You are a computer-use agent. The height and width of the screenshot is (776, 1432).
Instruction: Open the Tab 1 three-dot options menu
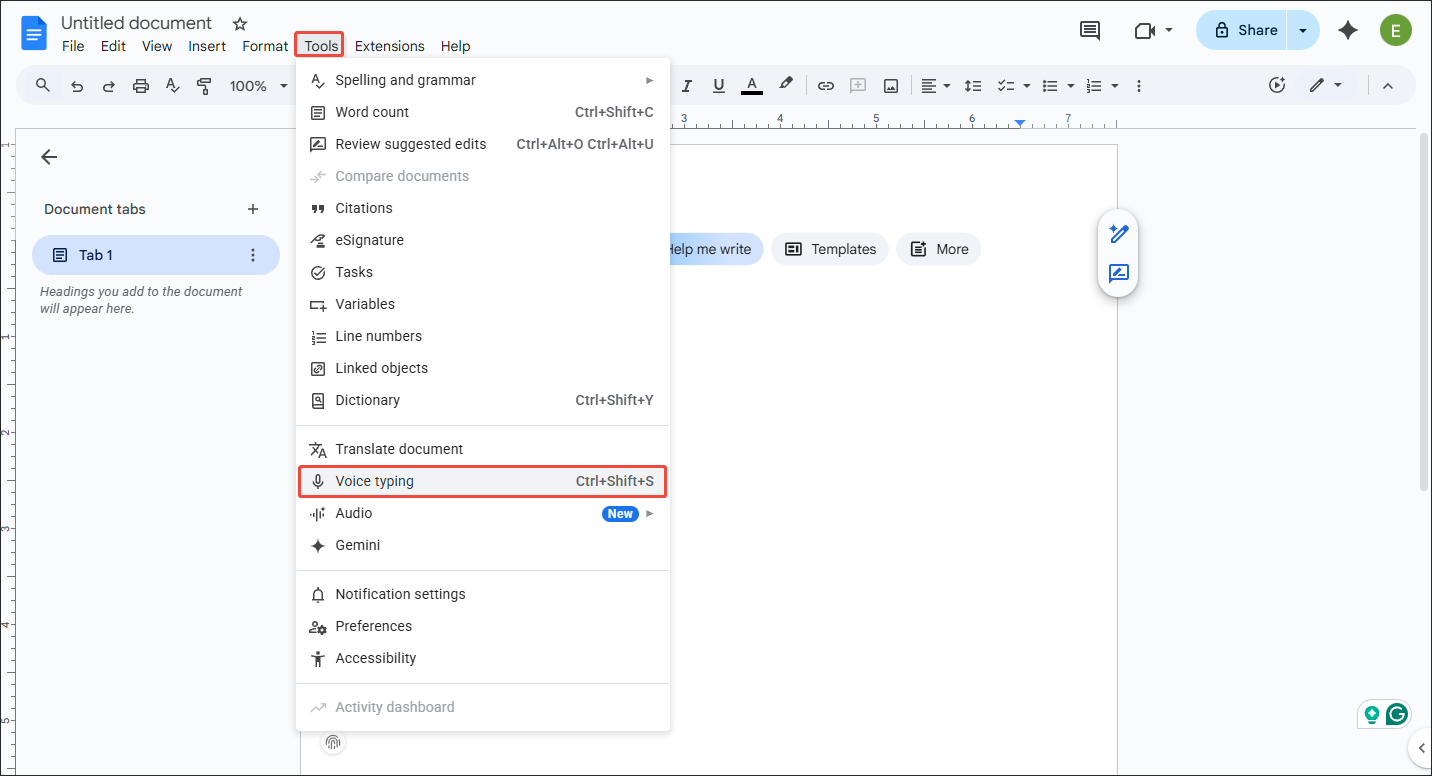pos(253,255)
